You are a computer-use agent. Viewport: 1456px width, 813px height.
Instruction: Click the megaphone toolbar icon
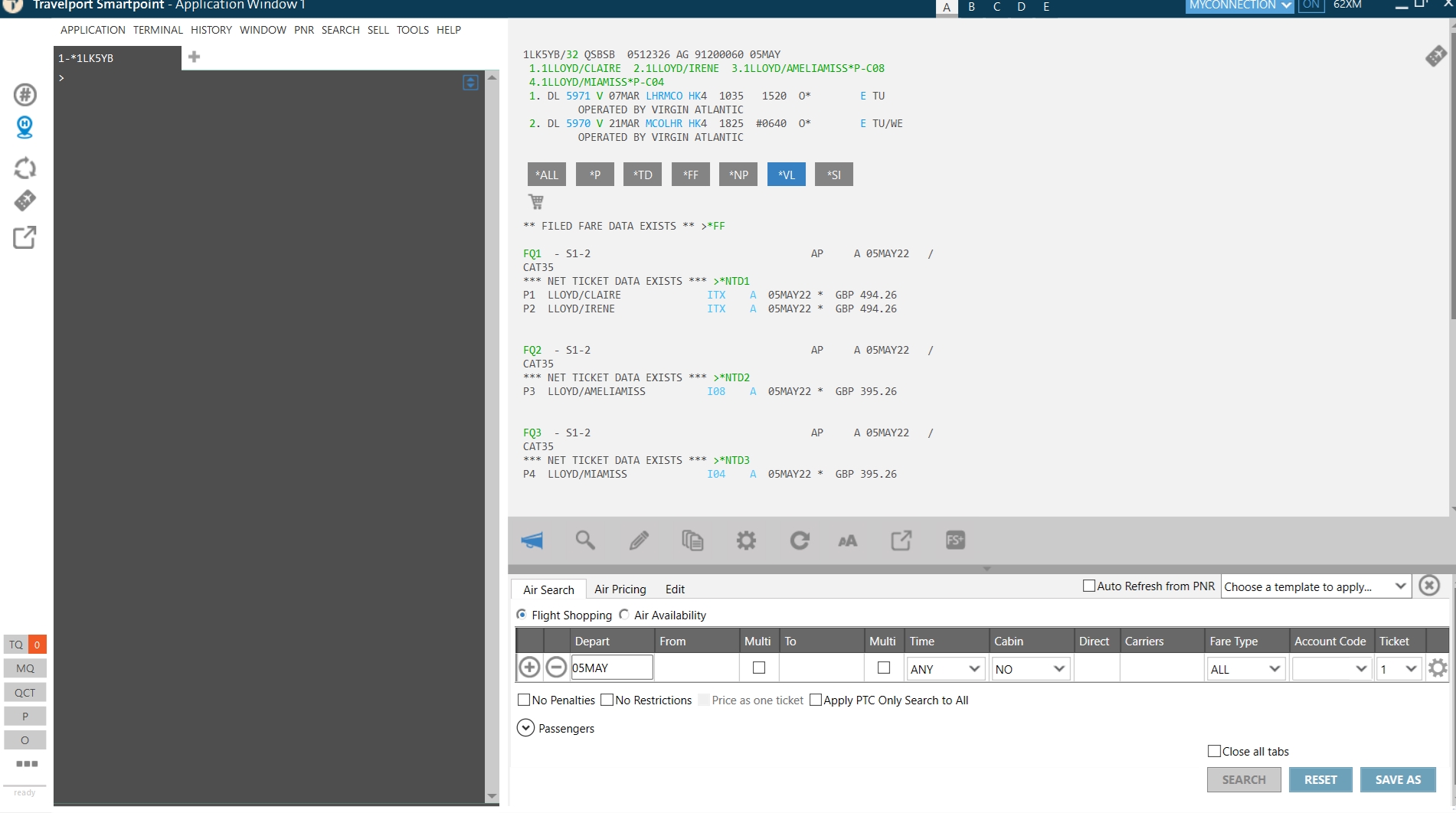point(532,540)
